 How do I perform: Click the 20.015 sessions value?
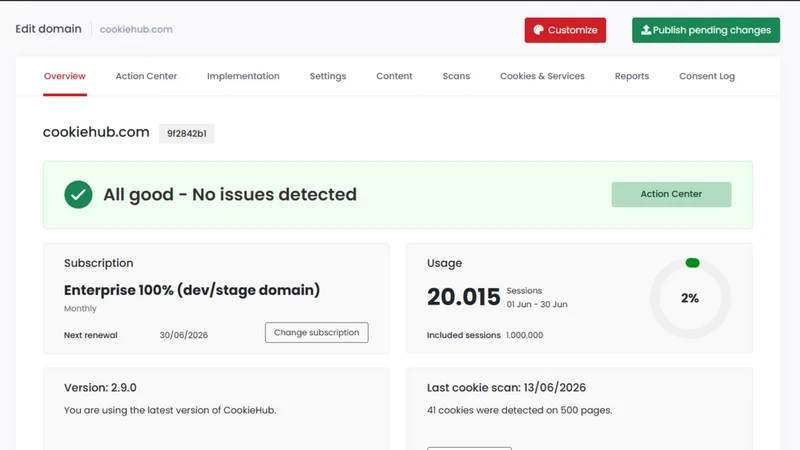[x=463, y=297]
